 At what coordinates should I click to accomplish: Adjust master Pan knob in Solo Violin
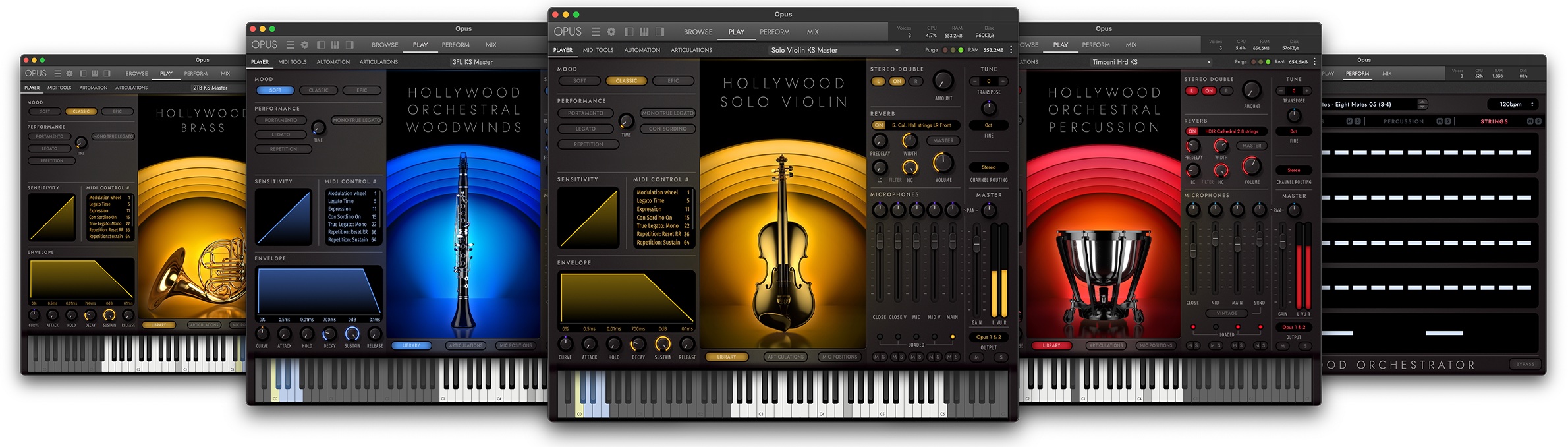click(x=989, y=210)
